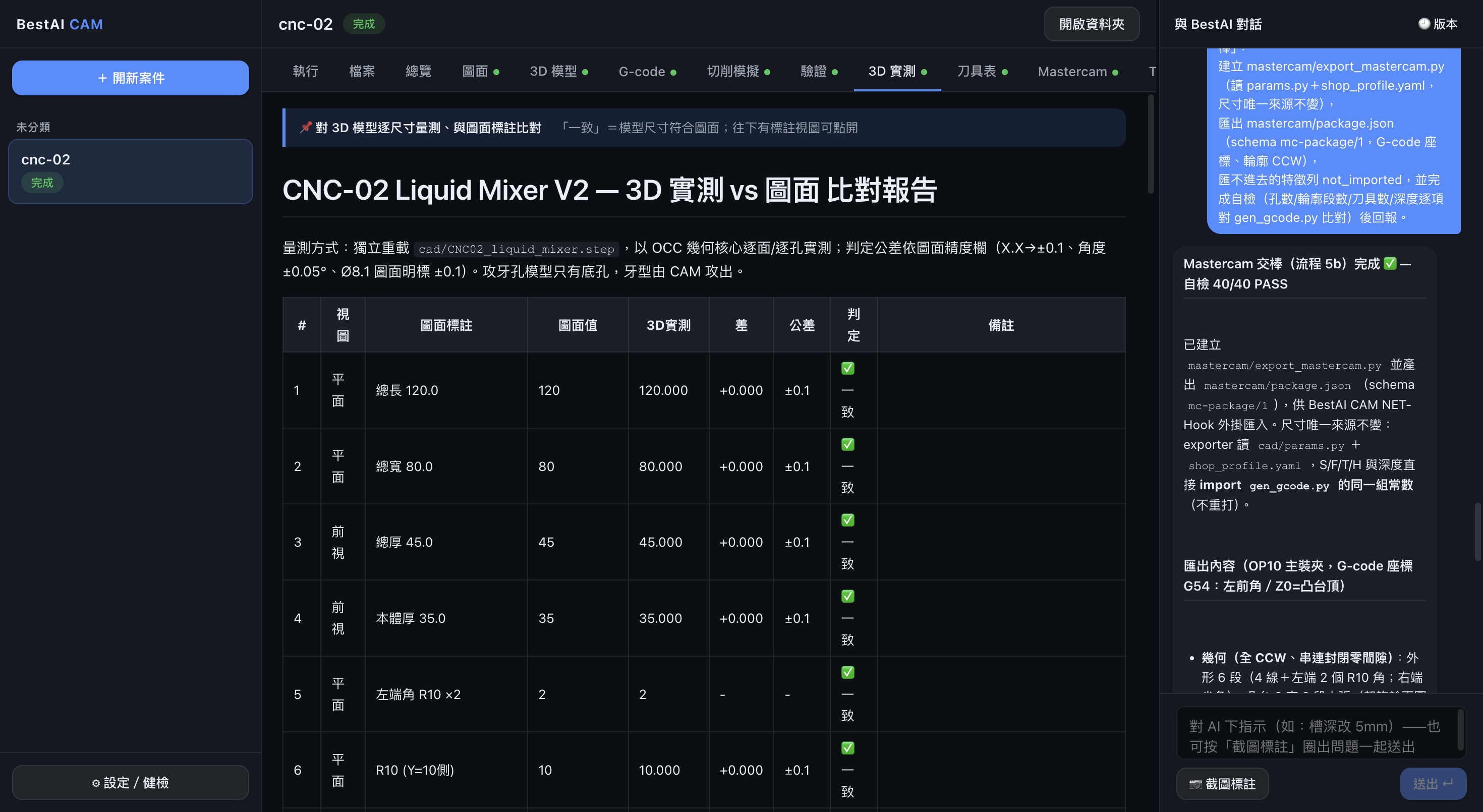This screenshot has height=812, width=1483.
Task: Click the R10 (Y=10側) cell
Action: (x=446, y=770)
